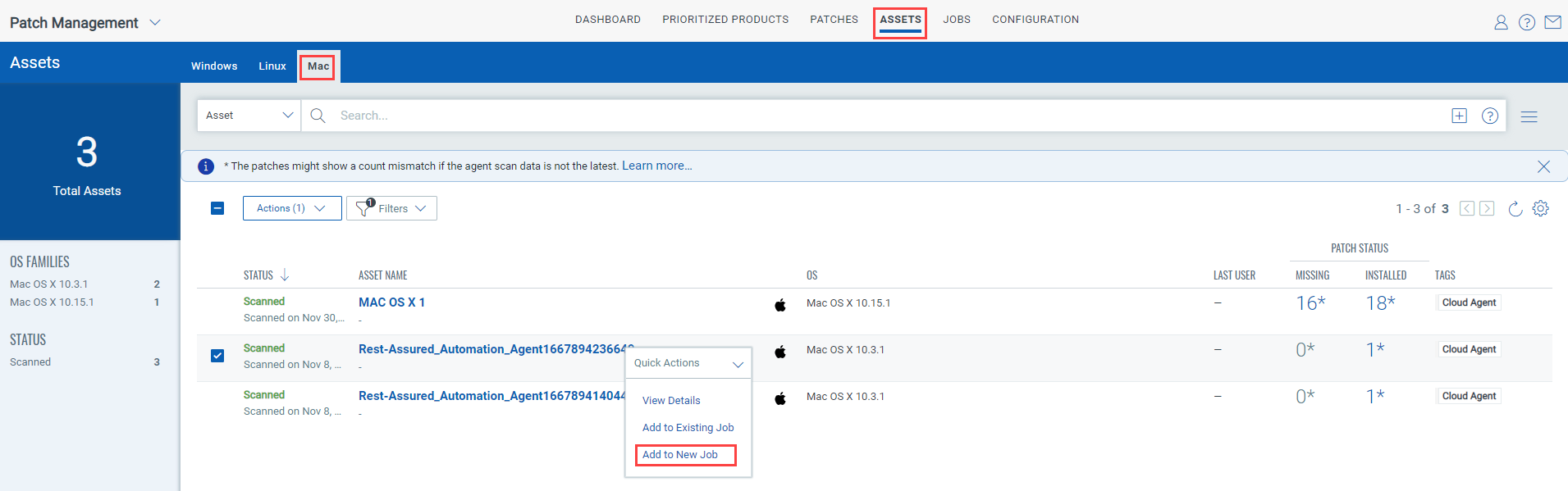Open the Prioritized Products tab
This screenshot has height=491, width=1568.
[x=725, y=19]
